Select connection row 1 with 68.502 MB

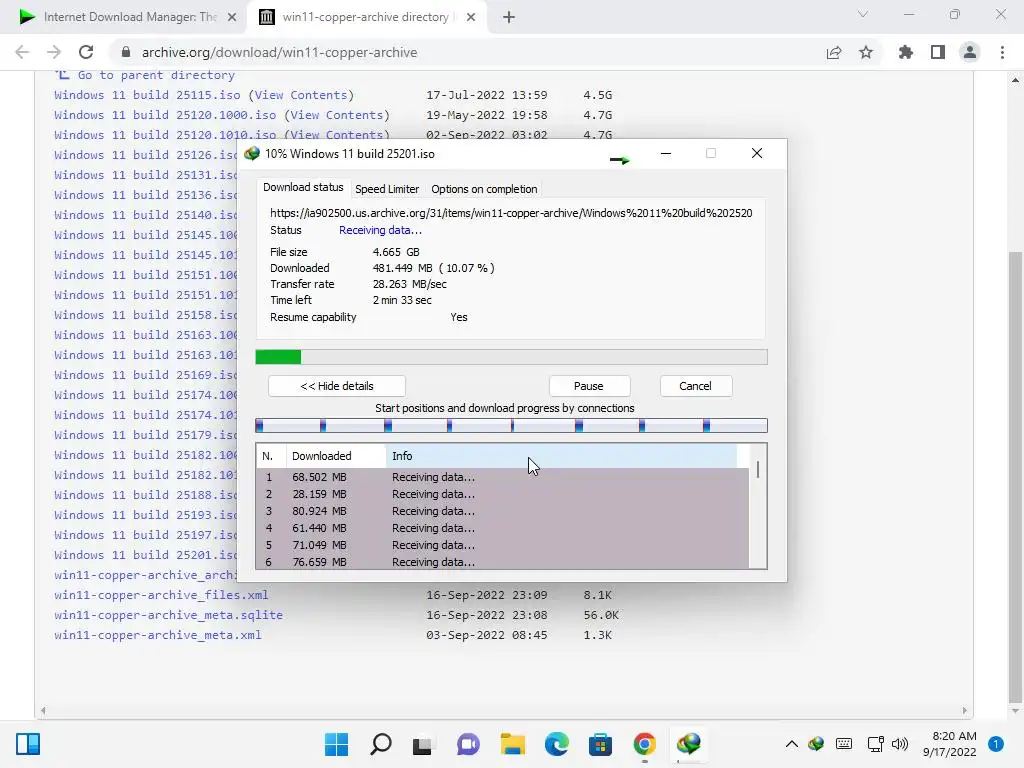502,477
